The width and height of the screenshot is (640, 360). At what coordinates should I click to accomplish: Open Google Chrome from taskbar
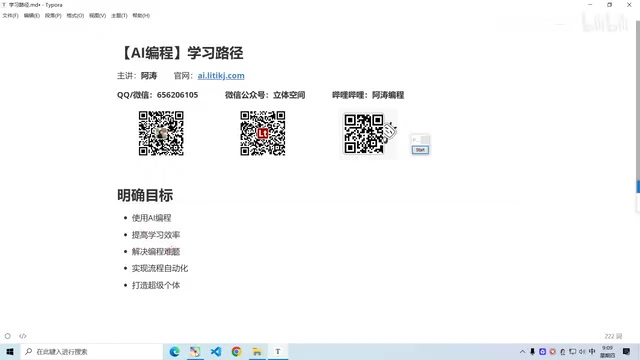point(236,351)
